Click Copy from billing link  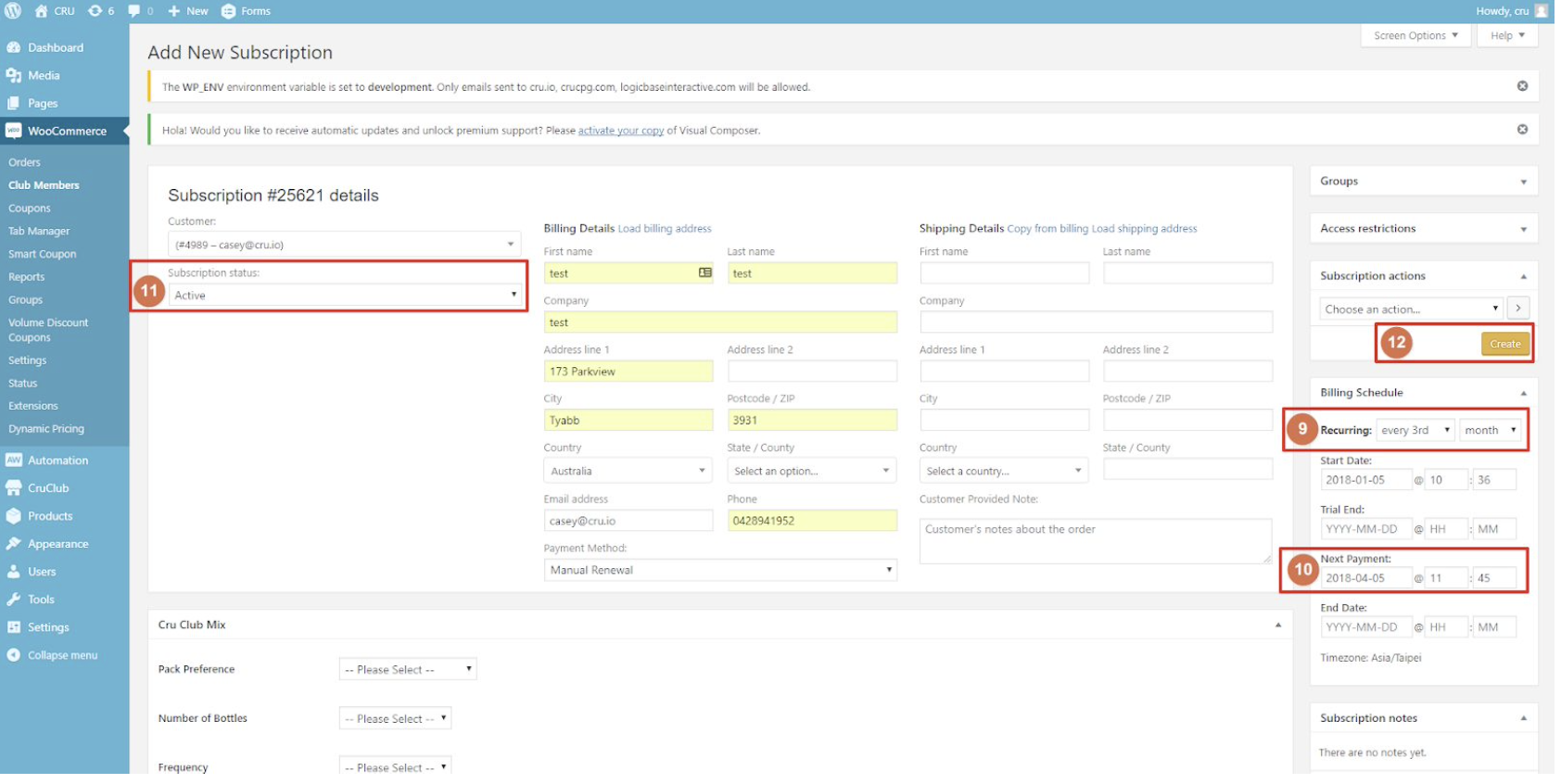[1047, 229]
